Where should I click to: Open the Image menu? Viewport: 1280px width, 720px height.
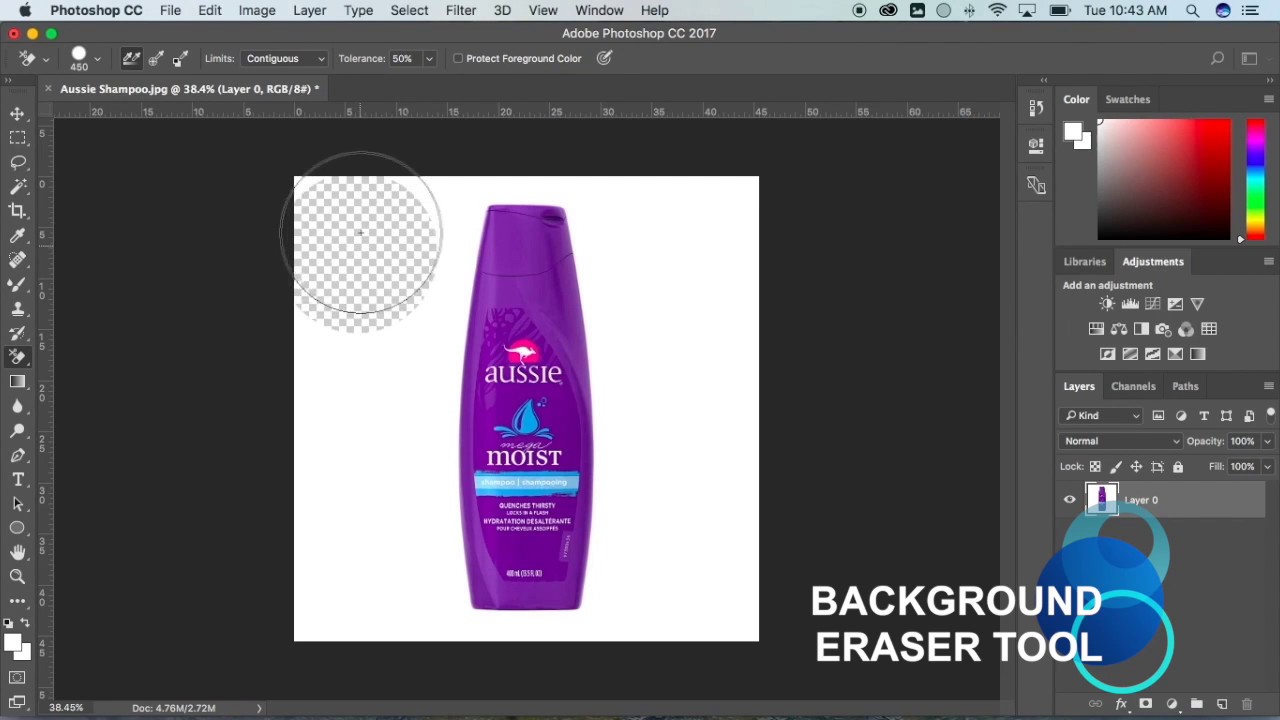click(x=257, y=10)
